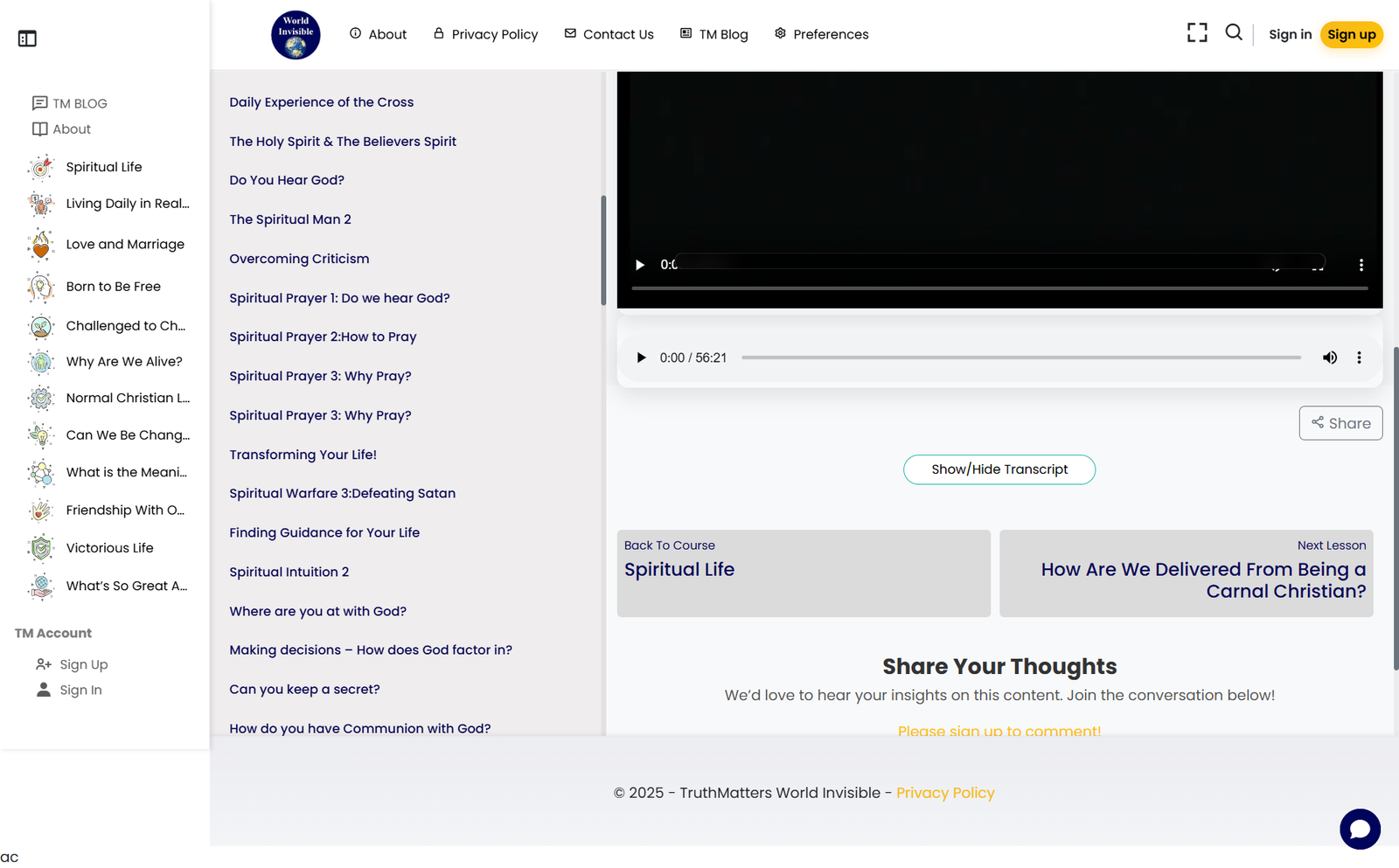Click Please sign up to comment link

click(999, 731)
